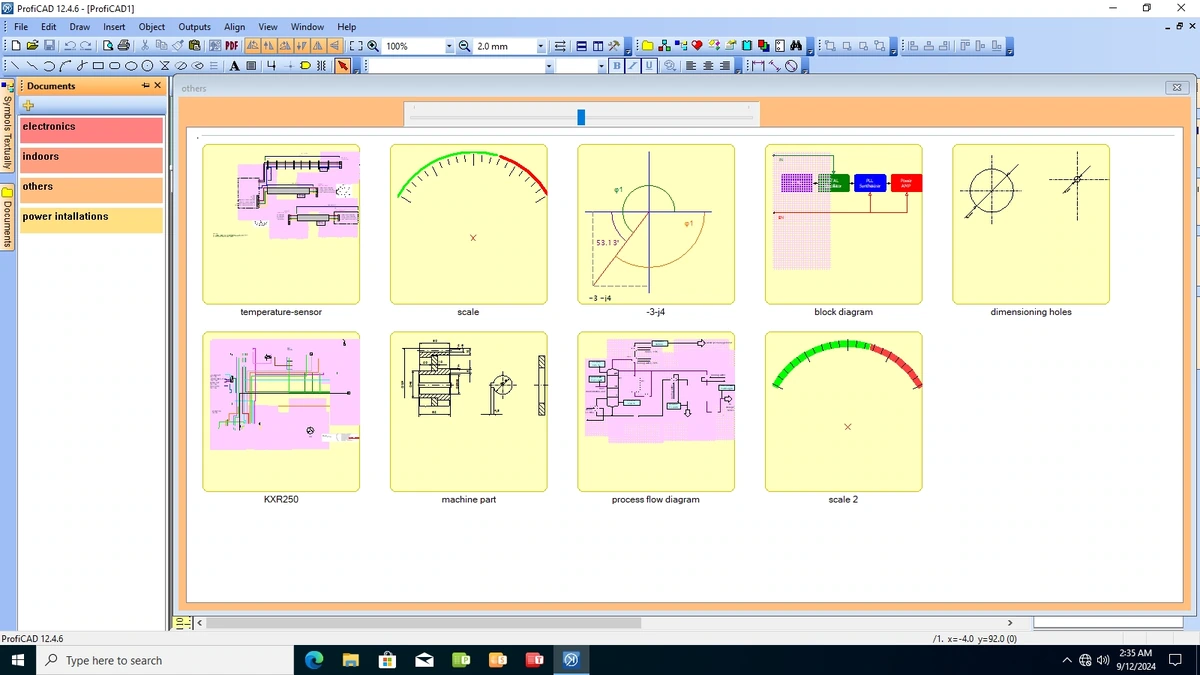Click the horizontal scrollbar right arrow

click(x=1010, y=622)
